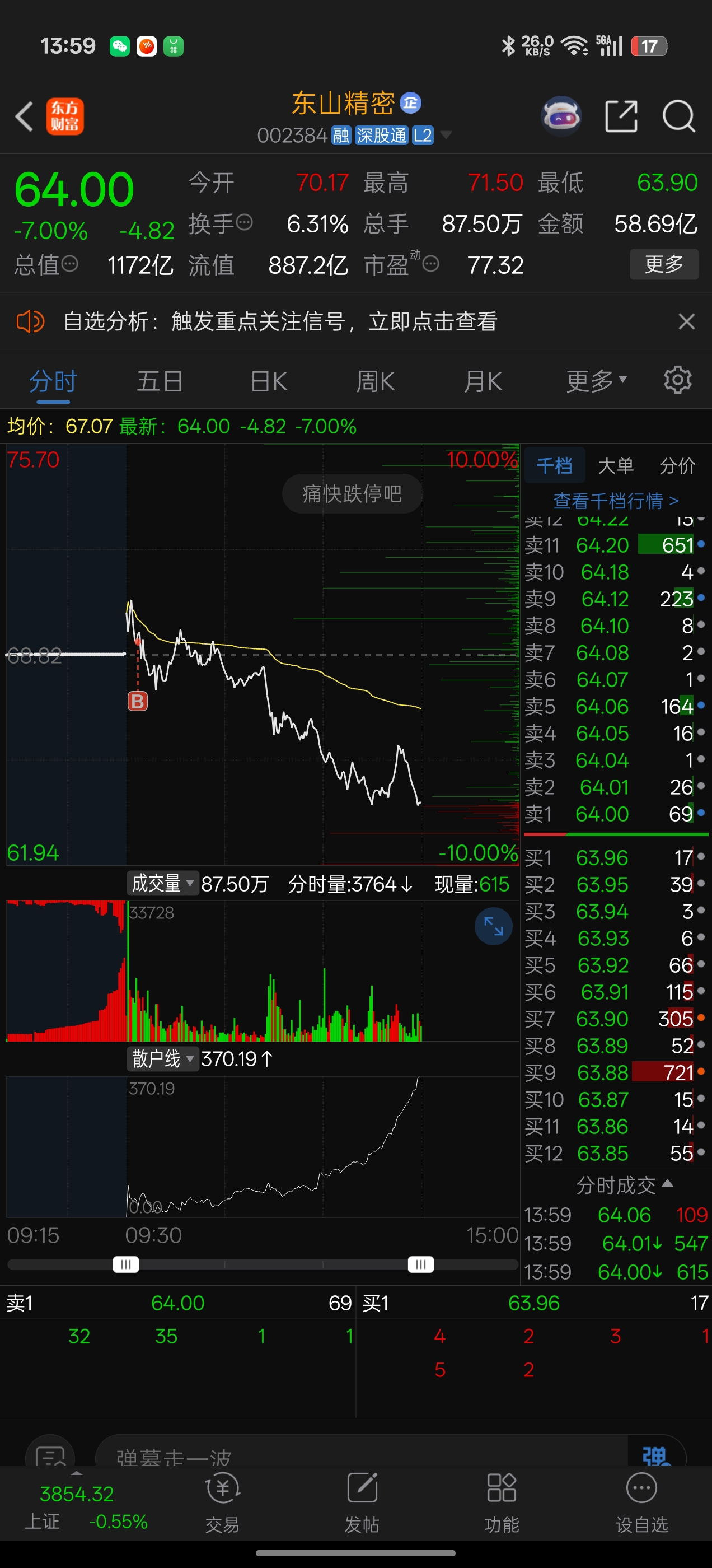
Task: Select the 买9 63.88 order row
Action: (615, 1072)
